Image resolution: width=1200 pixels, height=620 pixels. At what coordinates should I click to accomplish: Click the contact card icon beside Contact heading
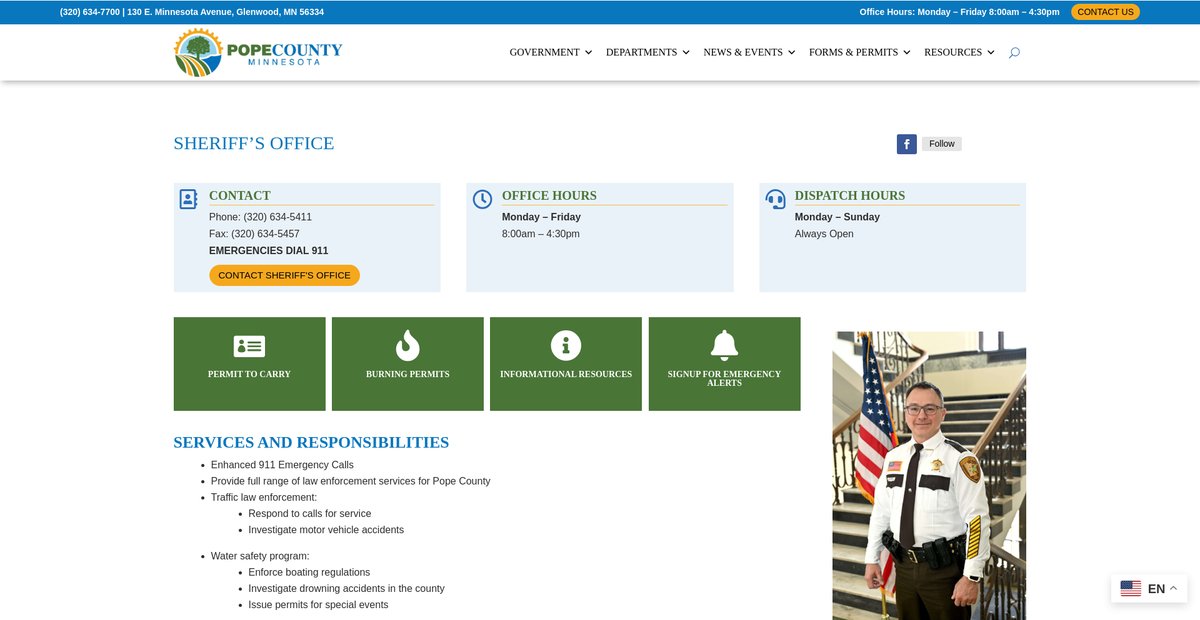point(189,199)
